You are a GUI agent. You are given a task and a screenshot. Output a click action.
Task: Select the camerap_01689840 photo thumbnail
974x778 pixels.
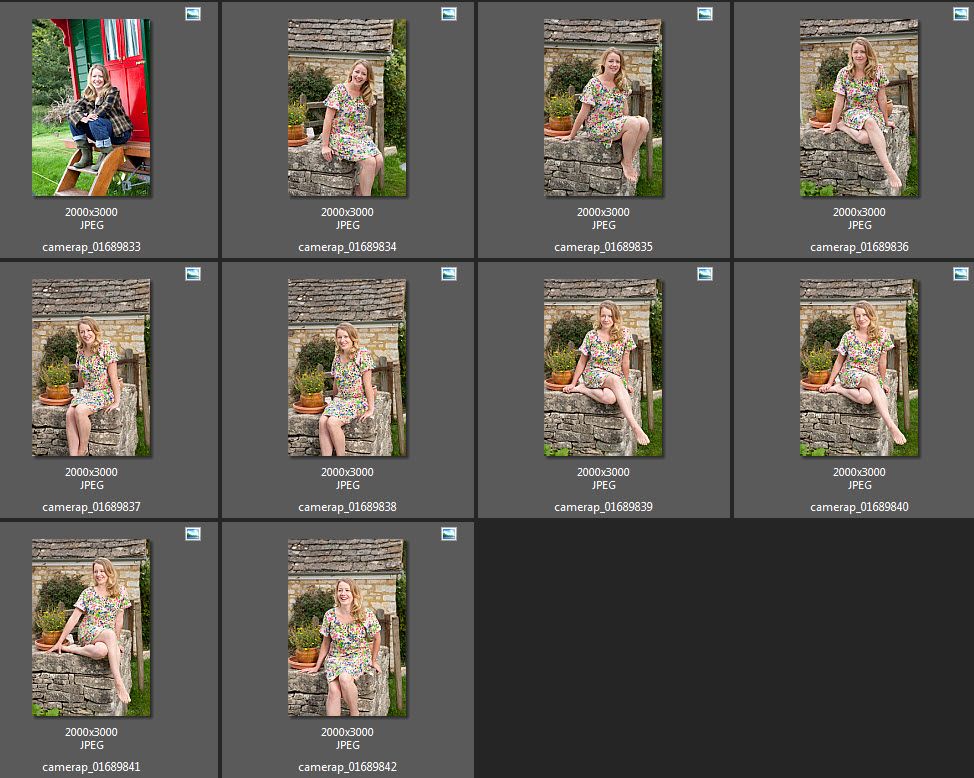coord(859,367)
